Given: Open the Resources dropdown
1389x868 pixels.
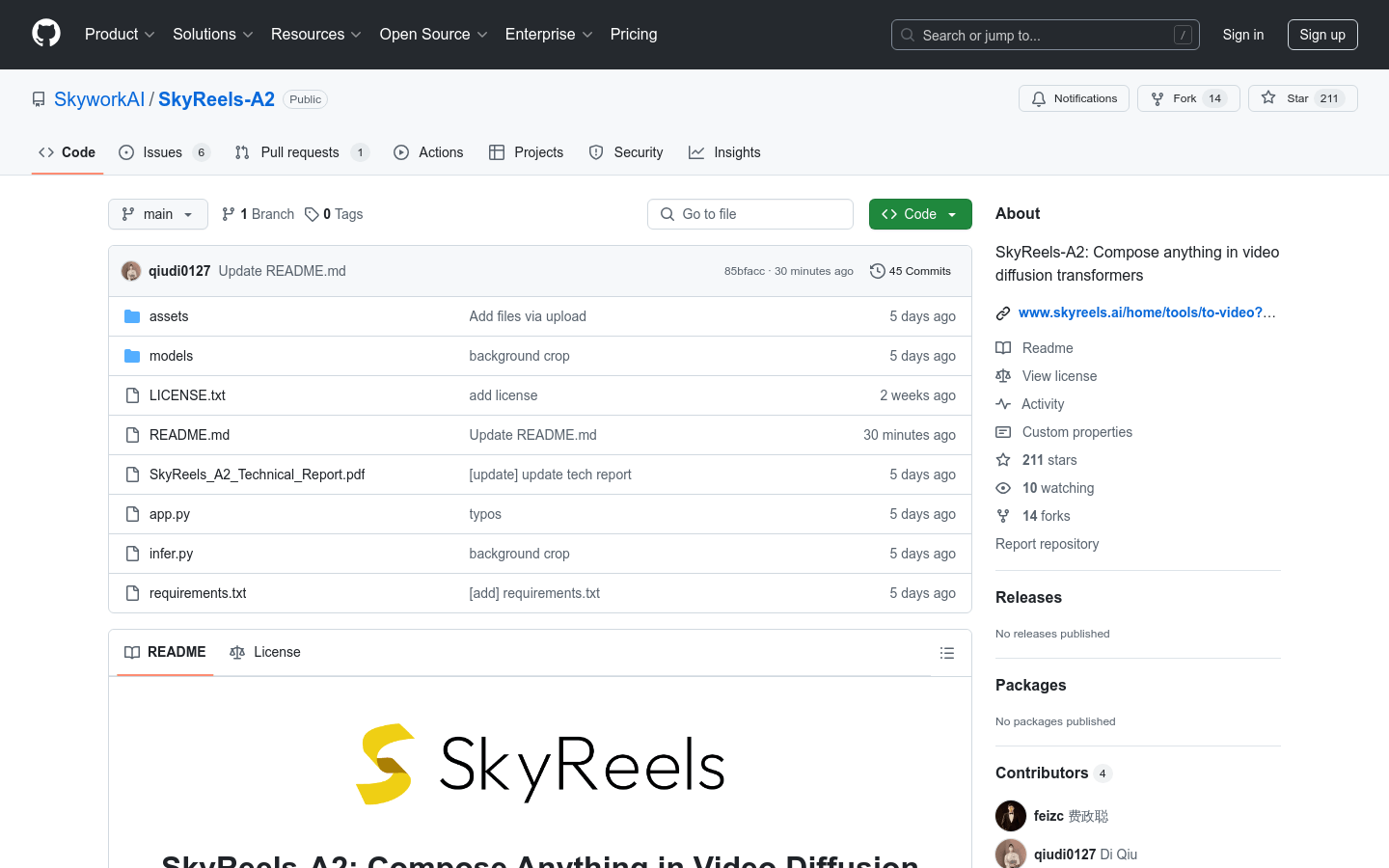Looking at the screenshot, I should (x=316, y=35).
